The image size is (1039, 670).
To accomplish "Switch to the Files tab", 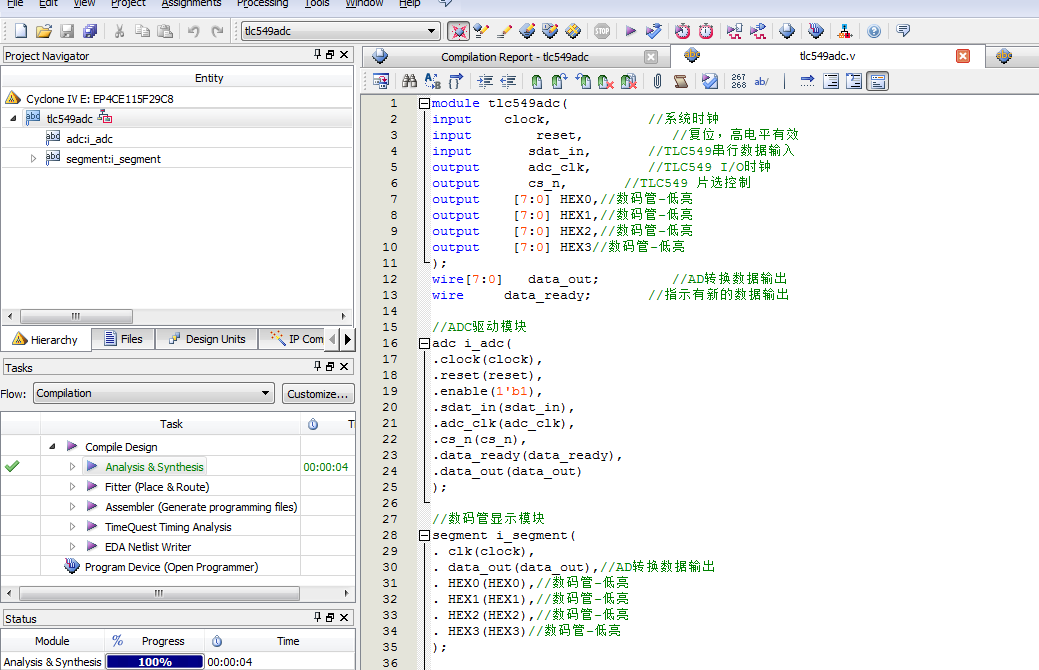I will [x=123, y=339].
